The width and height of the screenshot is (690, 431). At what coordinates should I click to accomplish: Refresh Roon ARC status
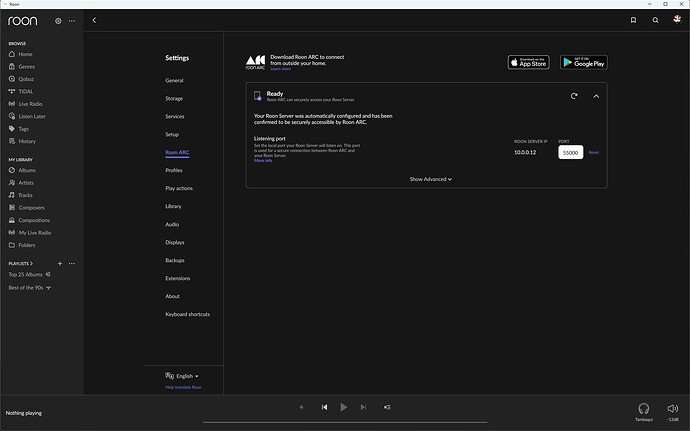coord(574,96)
